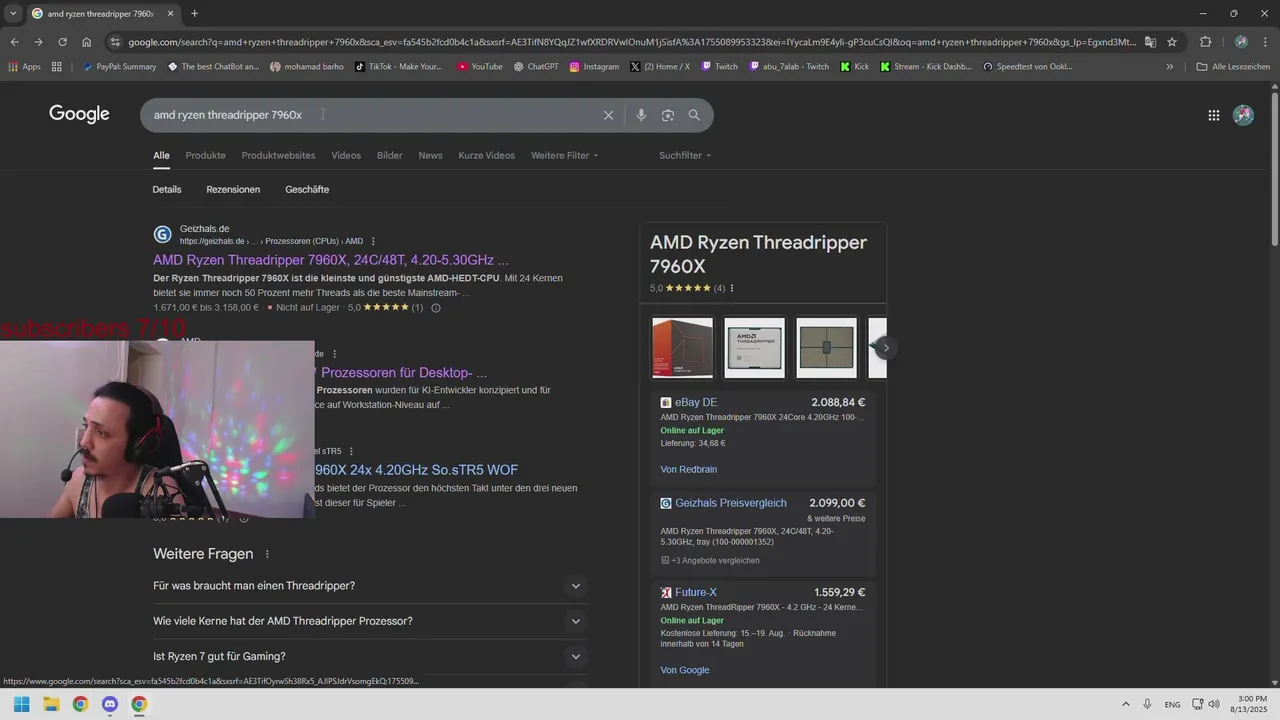Viewport: 1280px width, 720px height.
Task: Click the browser forward arrow
Action: click(x=38, y=42)
